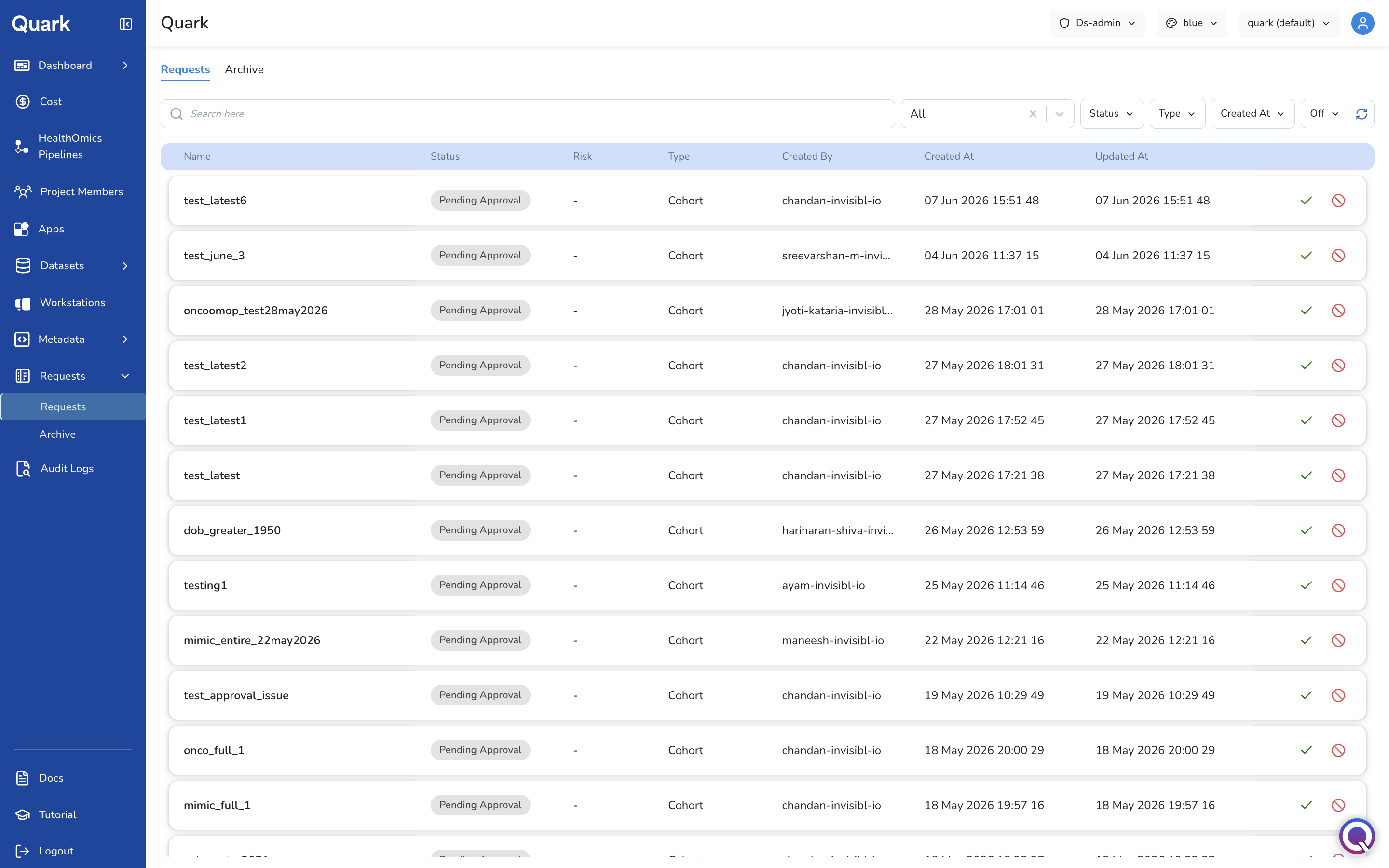Screen dimensions: 1389x868
Task: Open the chat assistant bubble
Action: coord(1356,836)
